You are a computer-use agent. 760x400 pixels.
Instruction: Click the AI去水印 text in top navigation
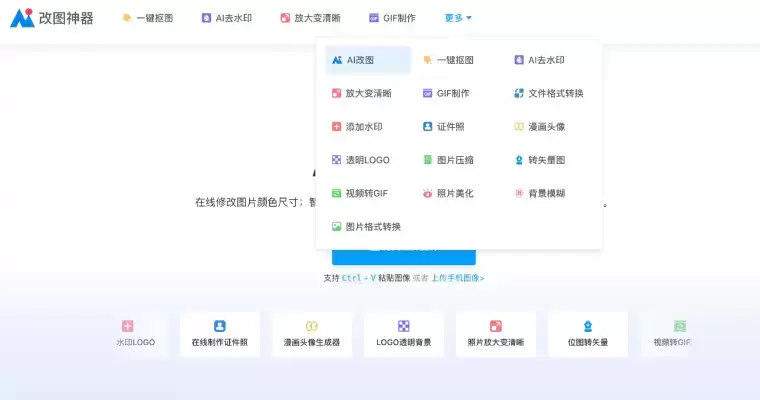[234, 18]
